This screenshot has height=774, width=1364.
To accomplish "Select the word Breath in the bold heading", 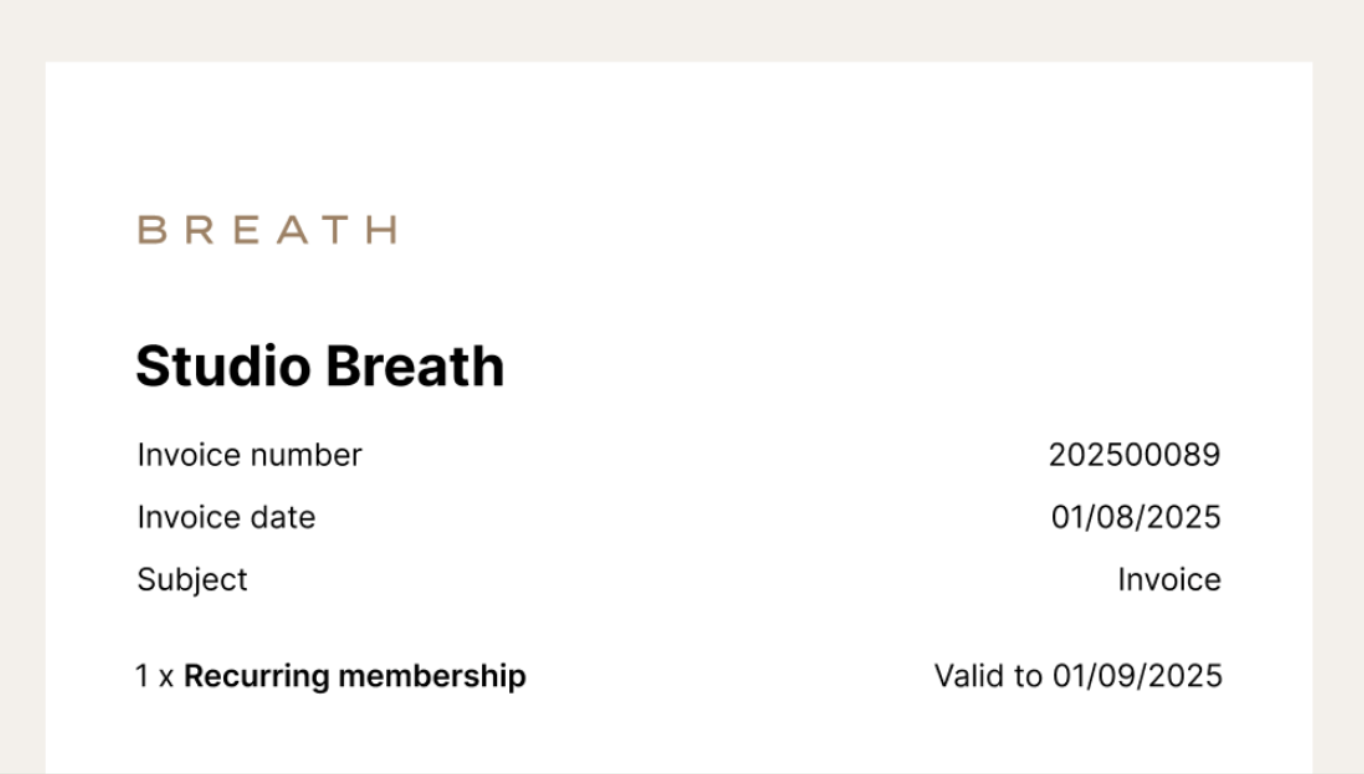I will coord(415,366).
